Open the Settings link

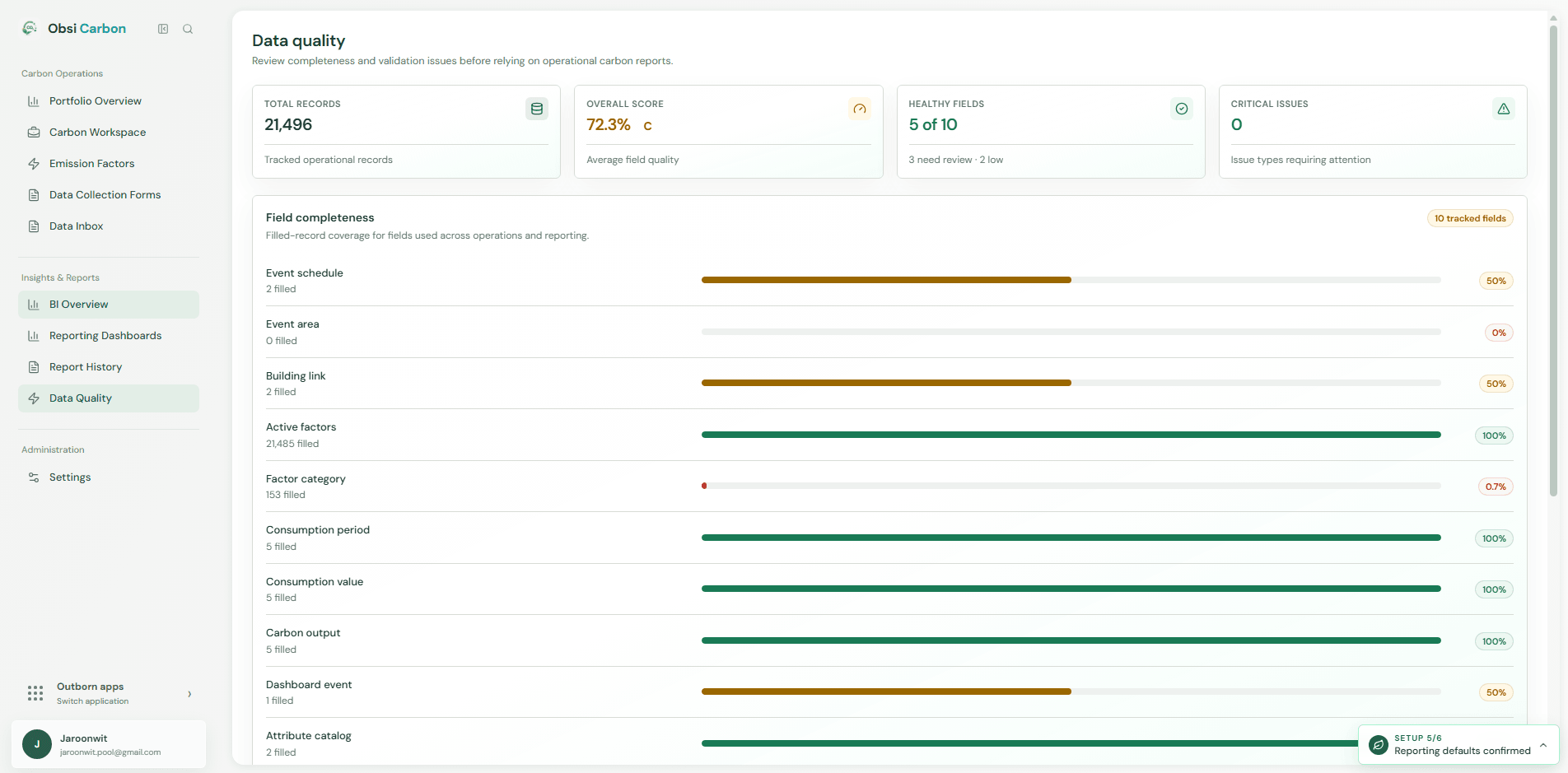(x=109, y=477)
